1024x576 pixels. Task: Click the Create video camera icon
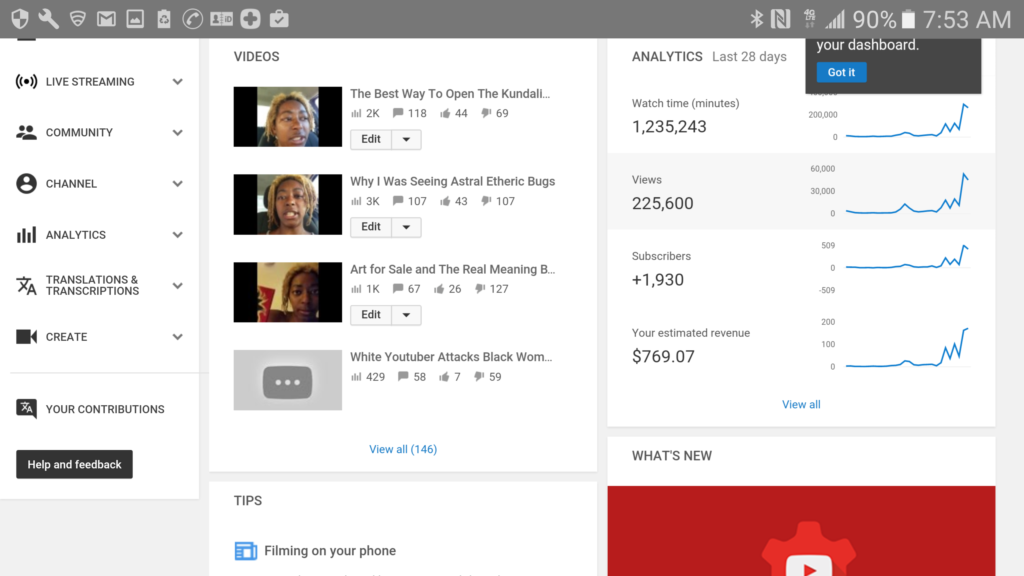(26, 336)
